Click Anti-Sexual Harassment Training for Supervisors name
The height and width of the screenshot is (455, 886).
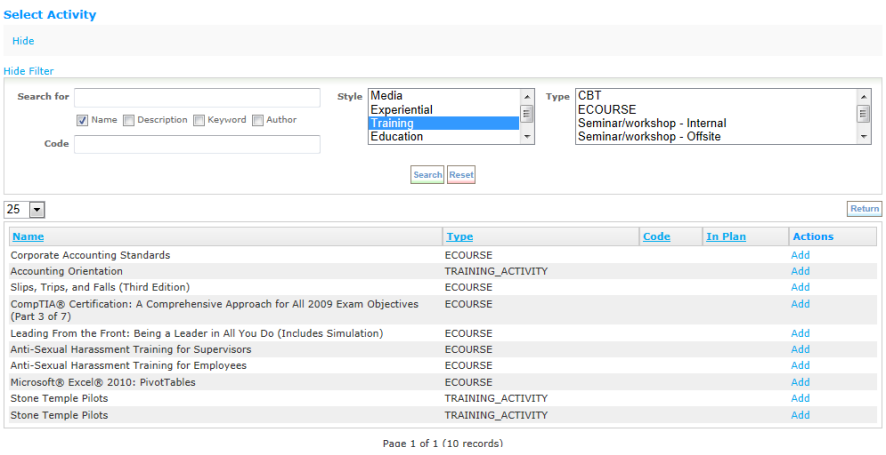(x=131, y=349)
